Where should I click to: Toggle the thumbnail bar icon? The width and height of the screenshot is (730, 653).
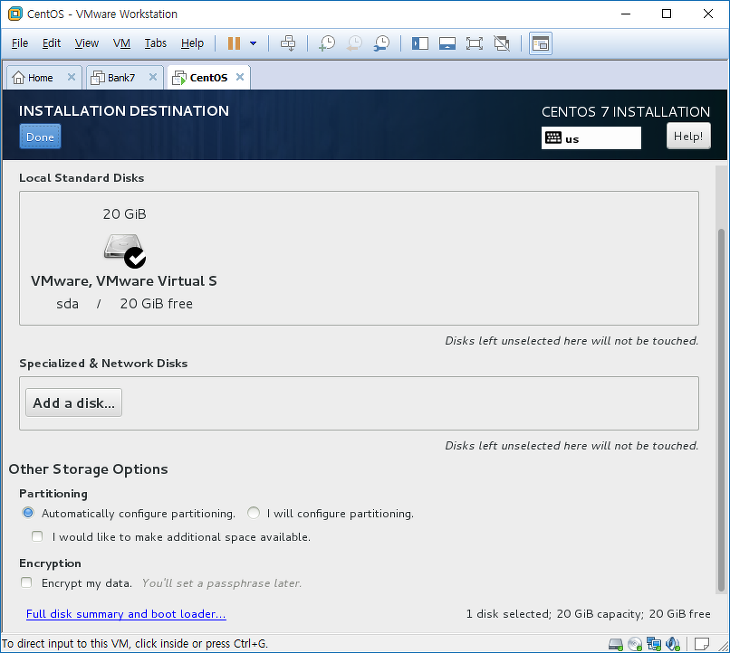tap(447, 43)
